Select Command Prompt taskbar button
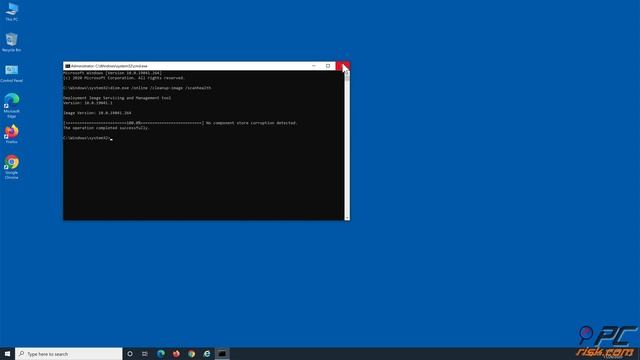Image resolution: width=640 pixels, height=360 pixels. 222,354
